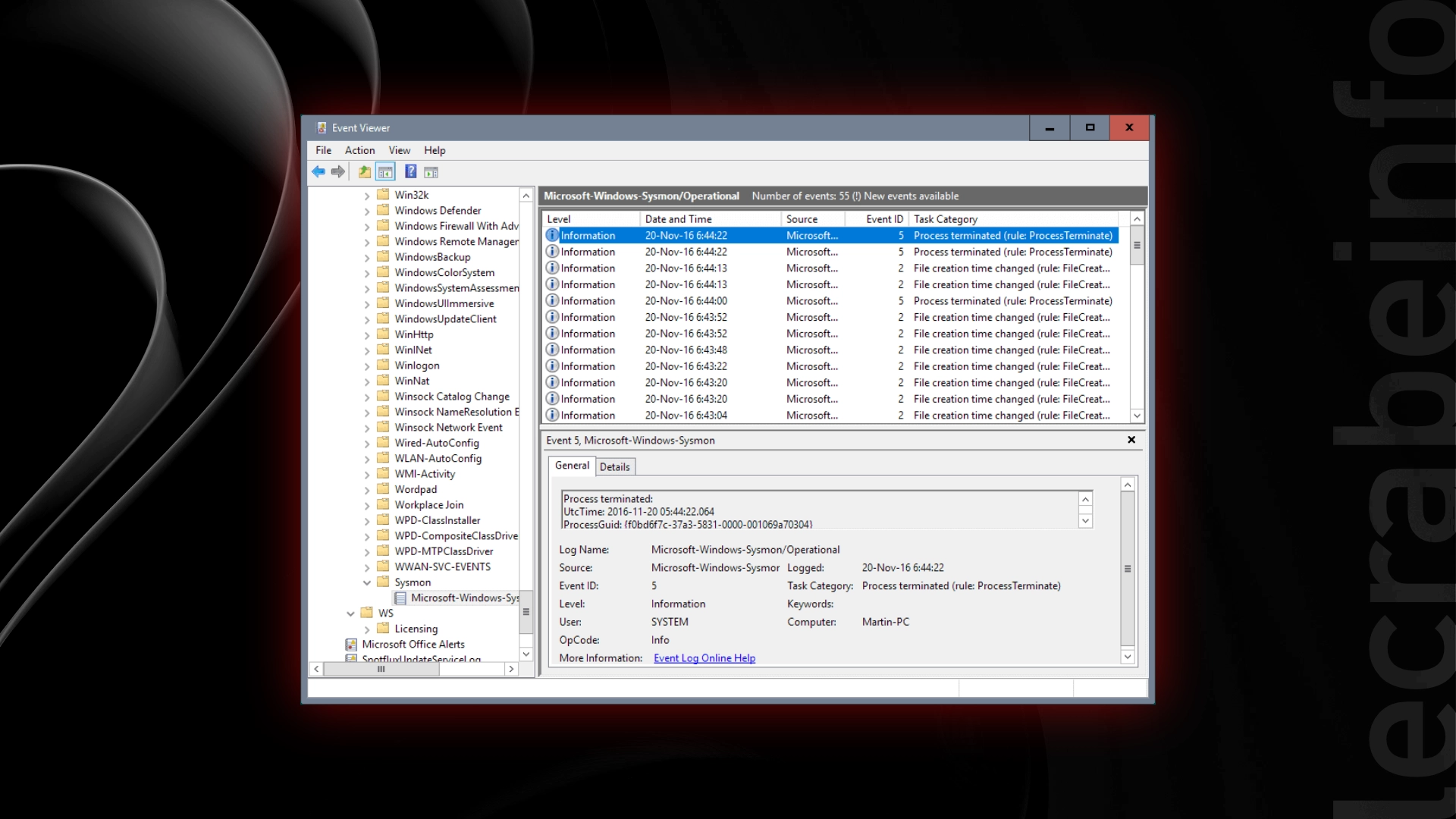
Task: Click the SYSTEM user value
Action: (x=670, y=622)
